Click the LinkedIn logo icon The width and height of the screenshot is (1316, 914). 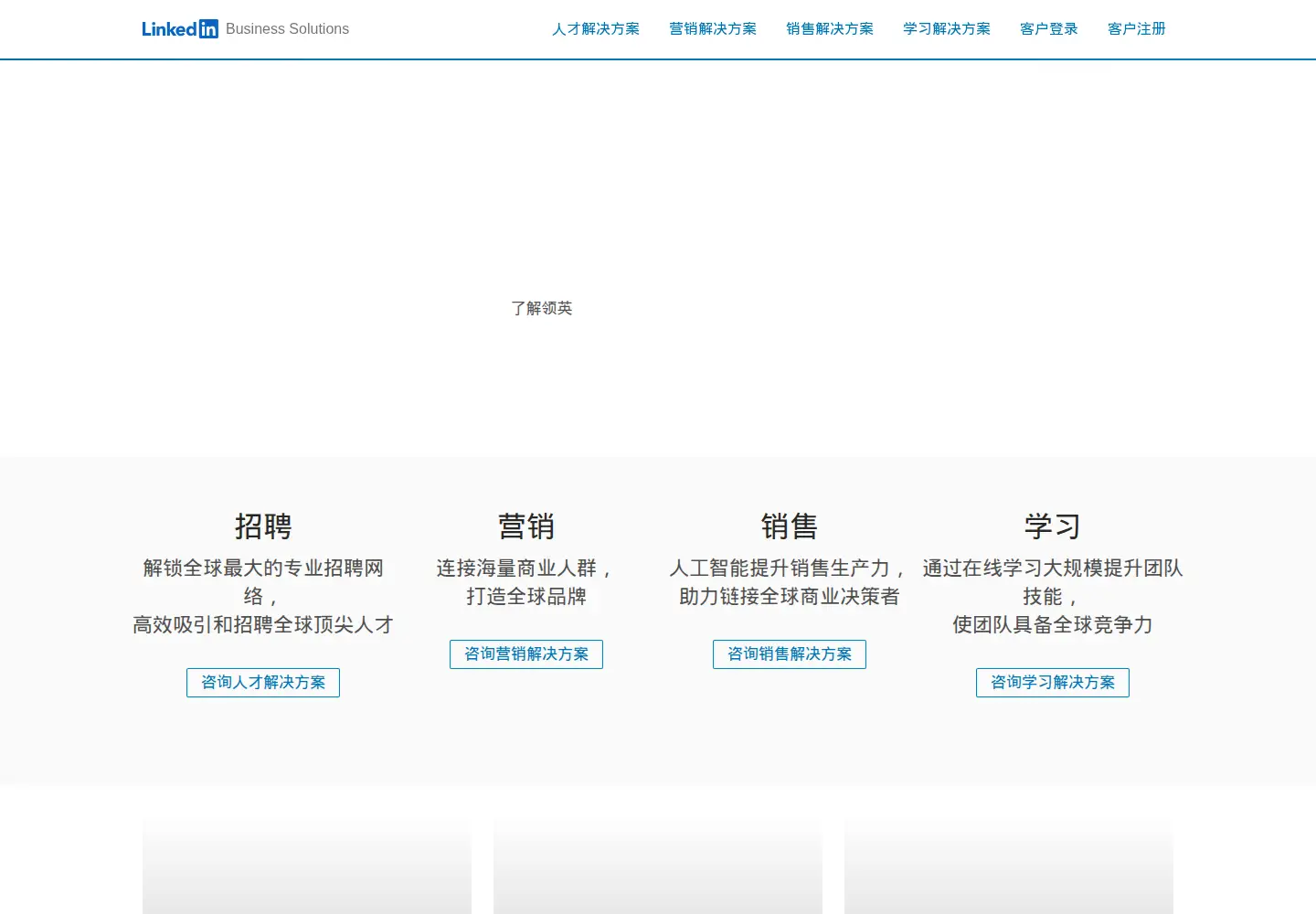pyautogui.click(x=180, y=29)
